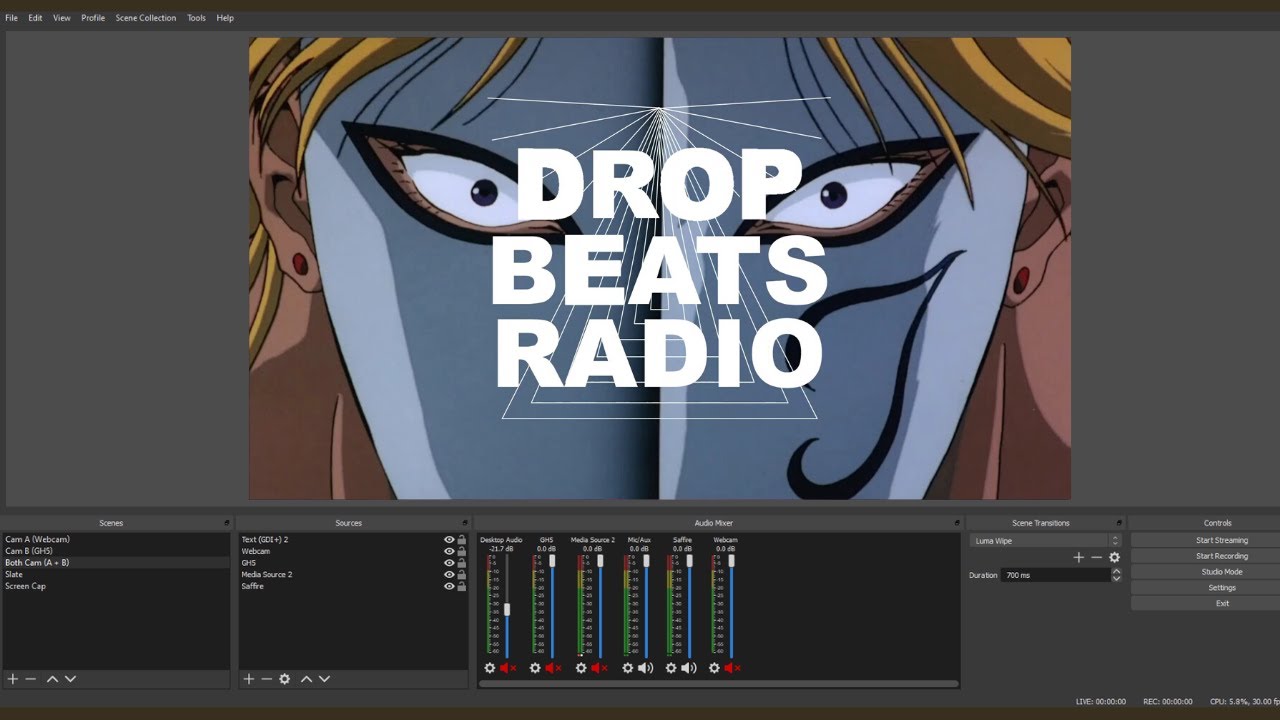Viewport: 1280px width, 720px height.
Task: Undock the Scenes panel
Action: coord(227,523)
